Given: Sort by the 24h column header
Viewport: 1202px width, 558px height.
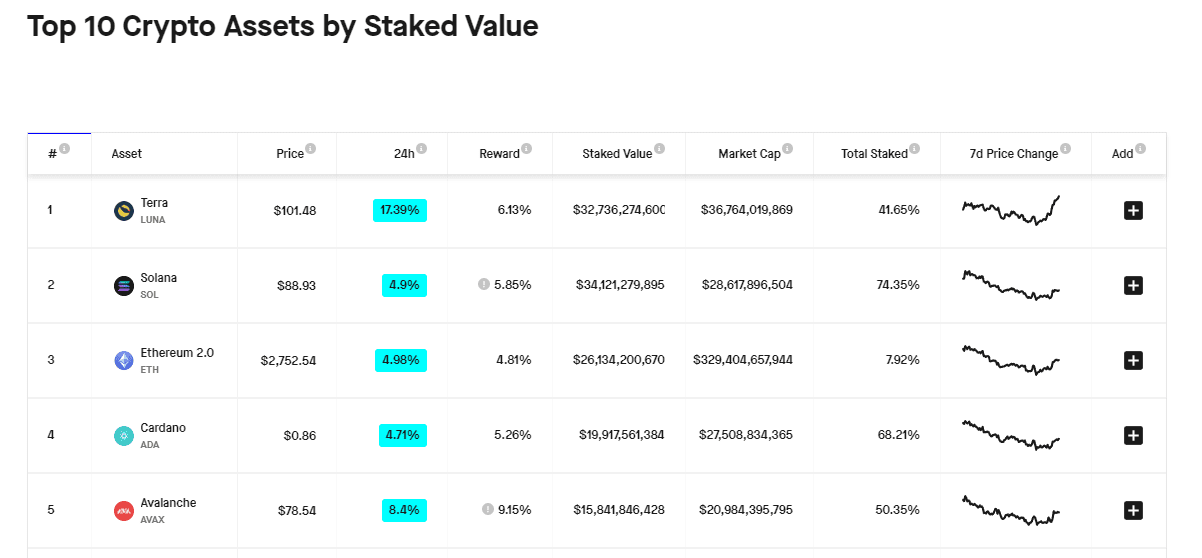Looking at the screenshot, I should point(404,154).
